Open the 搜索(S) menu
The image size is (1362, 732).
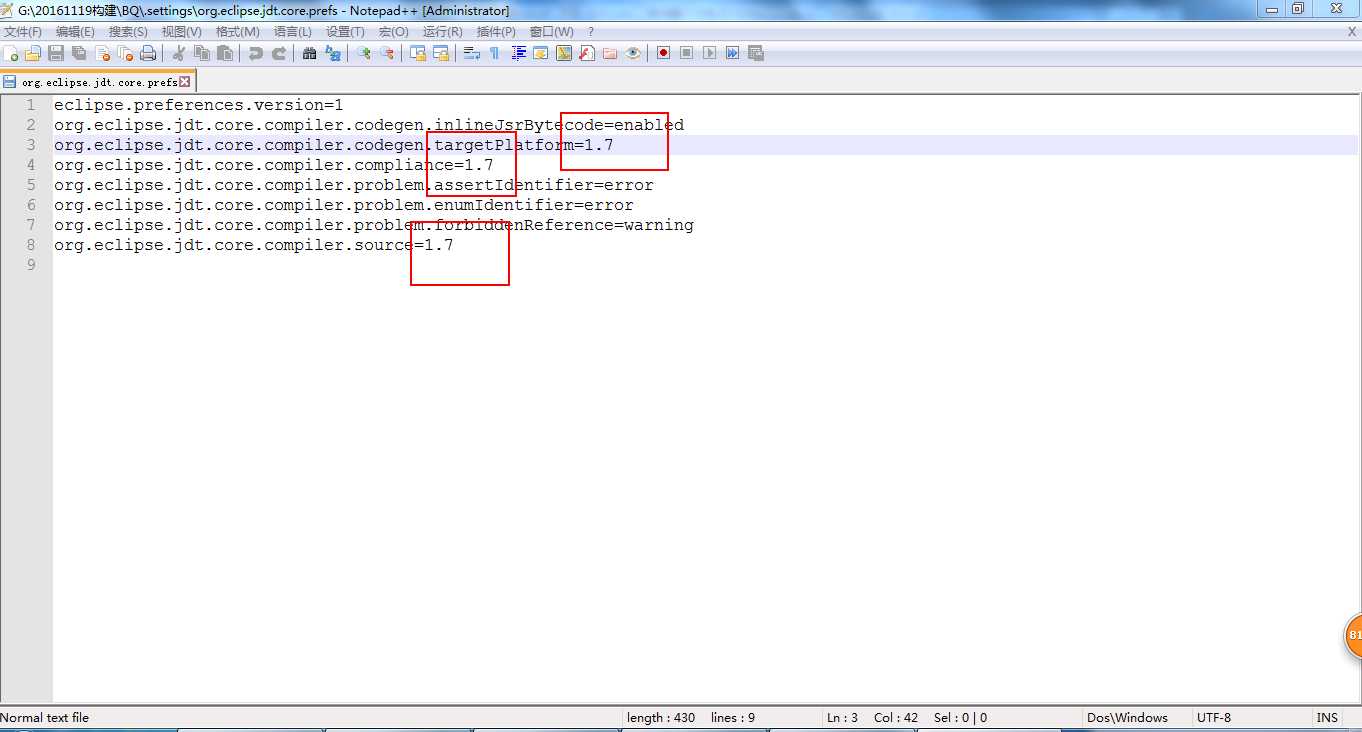click(128, 32)
